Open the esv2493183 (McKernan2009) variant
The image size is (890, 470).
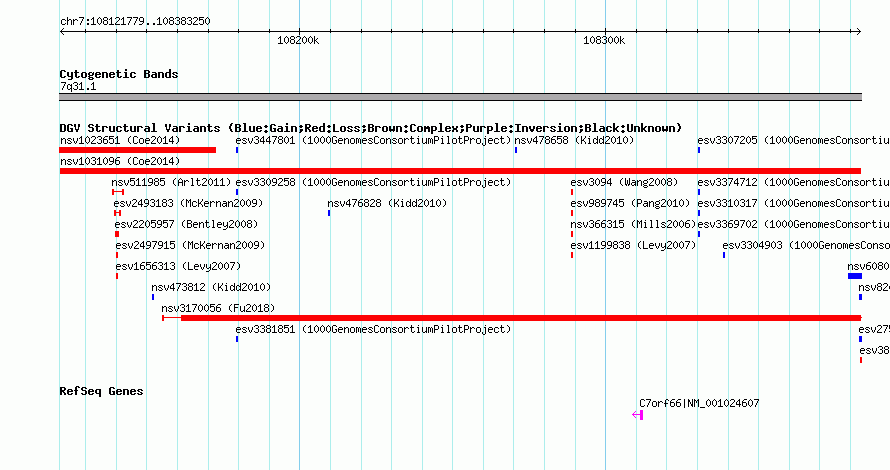(x=188, y=203)
